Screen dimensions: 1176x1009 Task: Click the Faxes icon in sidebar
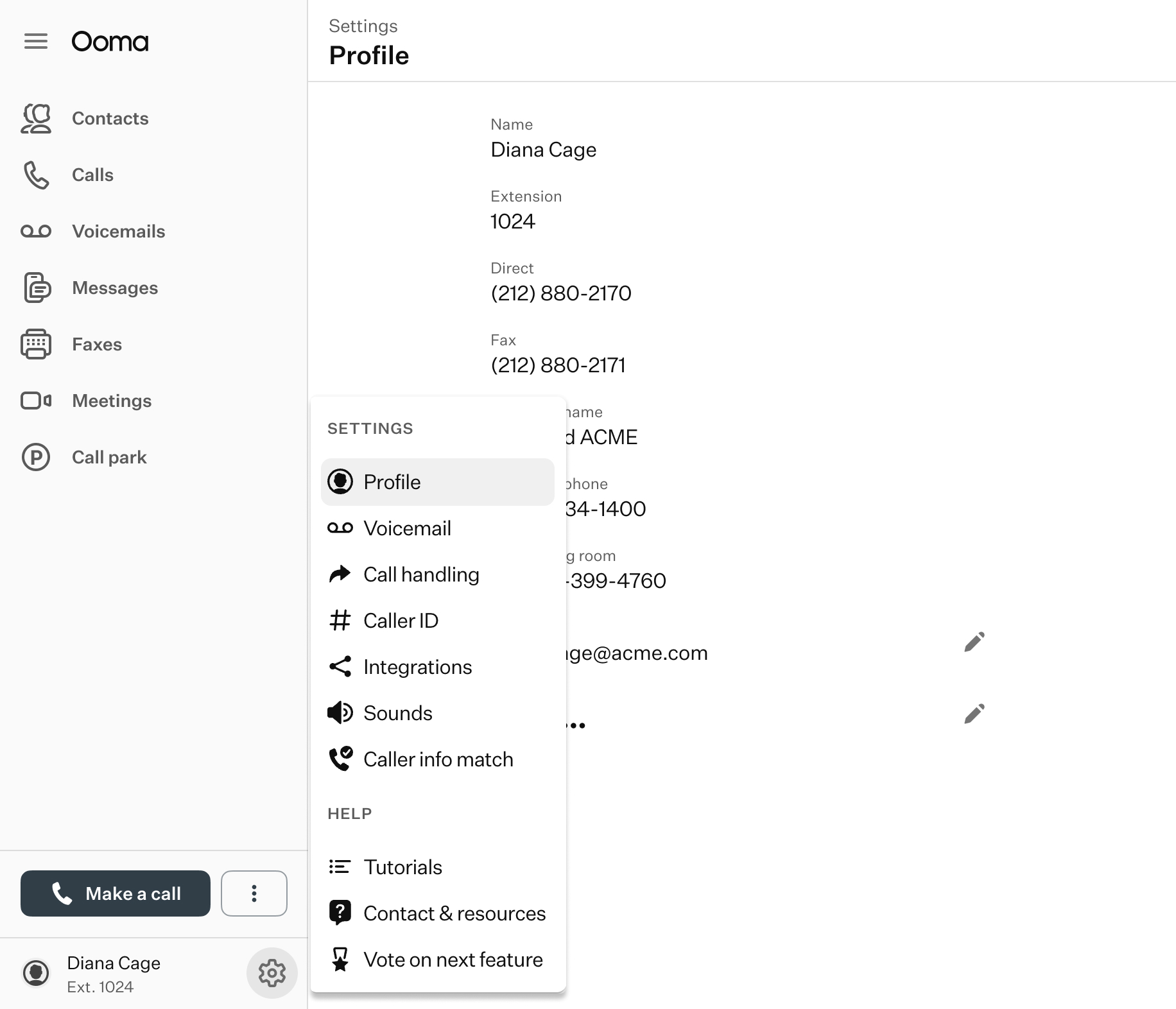tap(36, 345)
